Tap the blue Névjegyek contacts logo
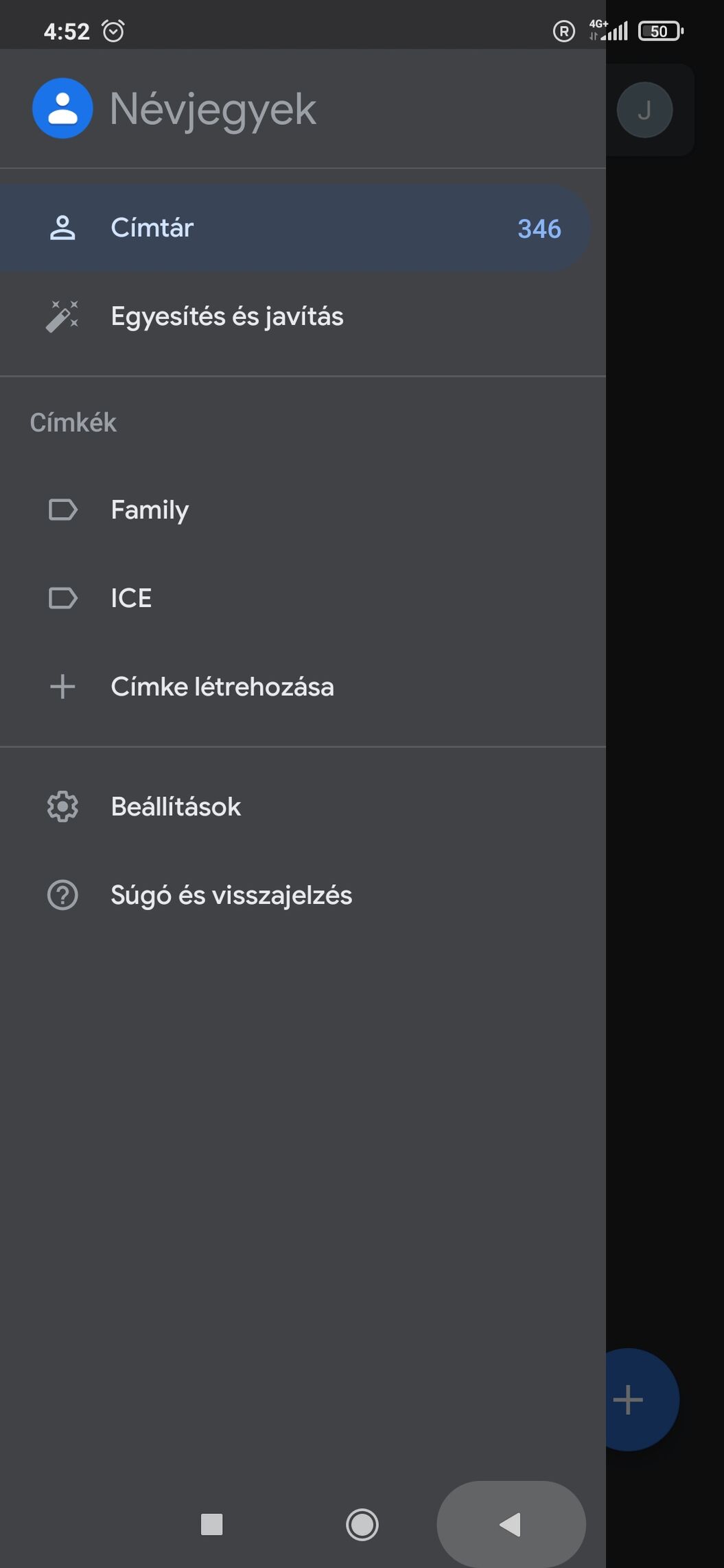The image size is (724, 1568). click(x=62, y=108)
